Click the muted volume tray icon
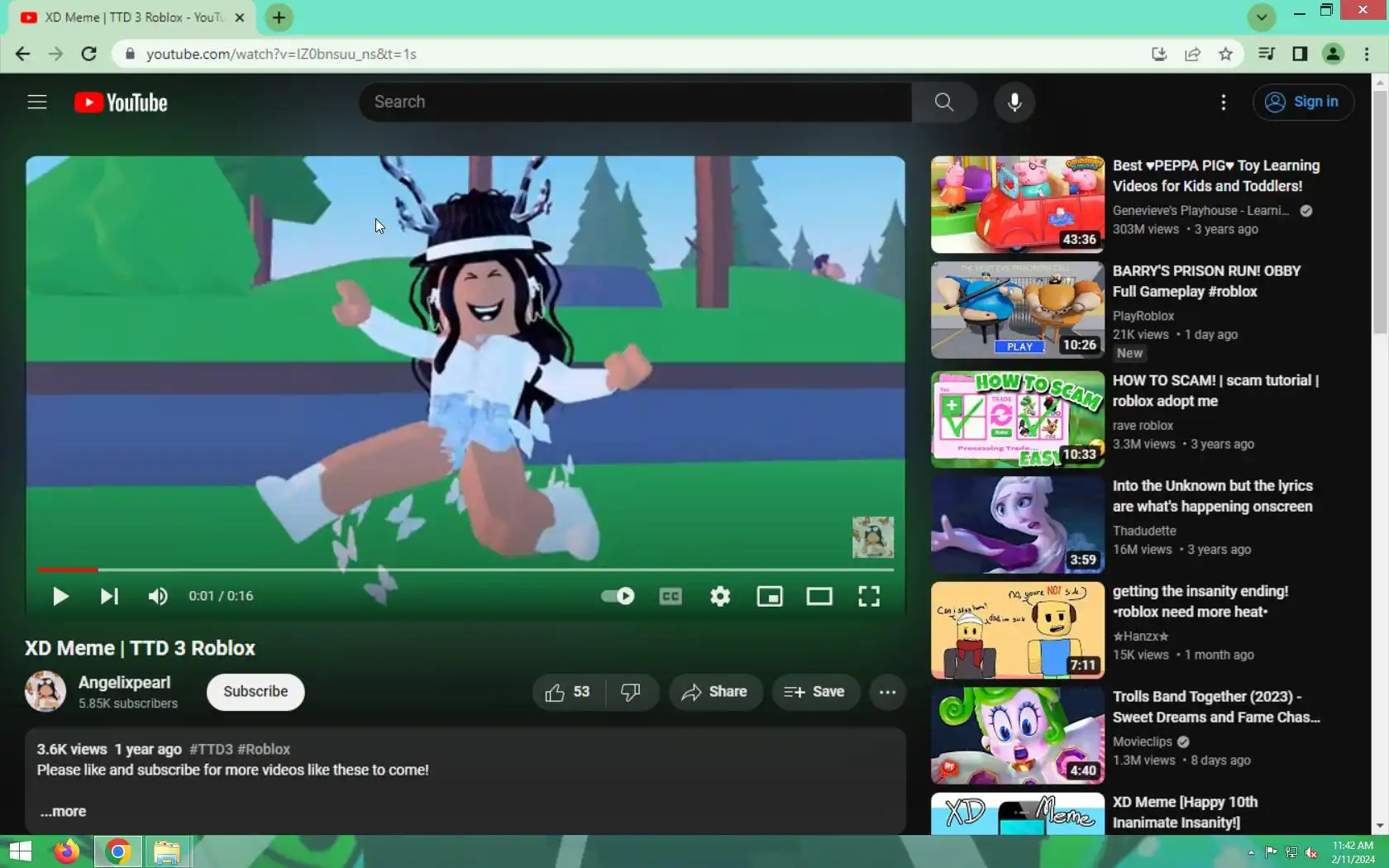1389x868 pixels. [1311, 852]
